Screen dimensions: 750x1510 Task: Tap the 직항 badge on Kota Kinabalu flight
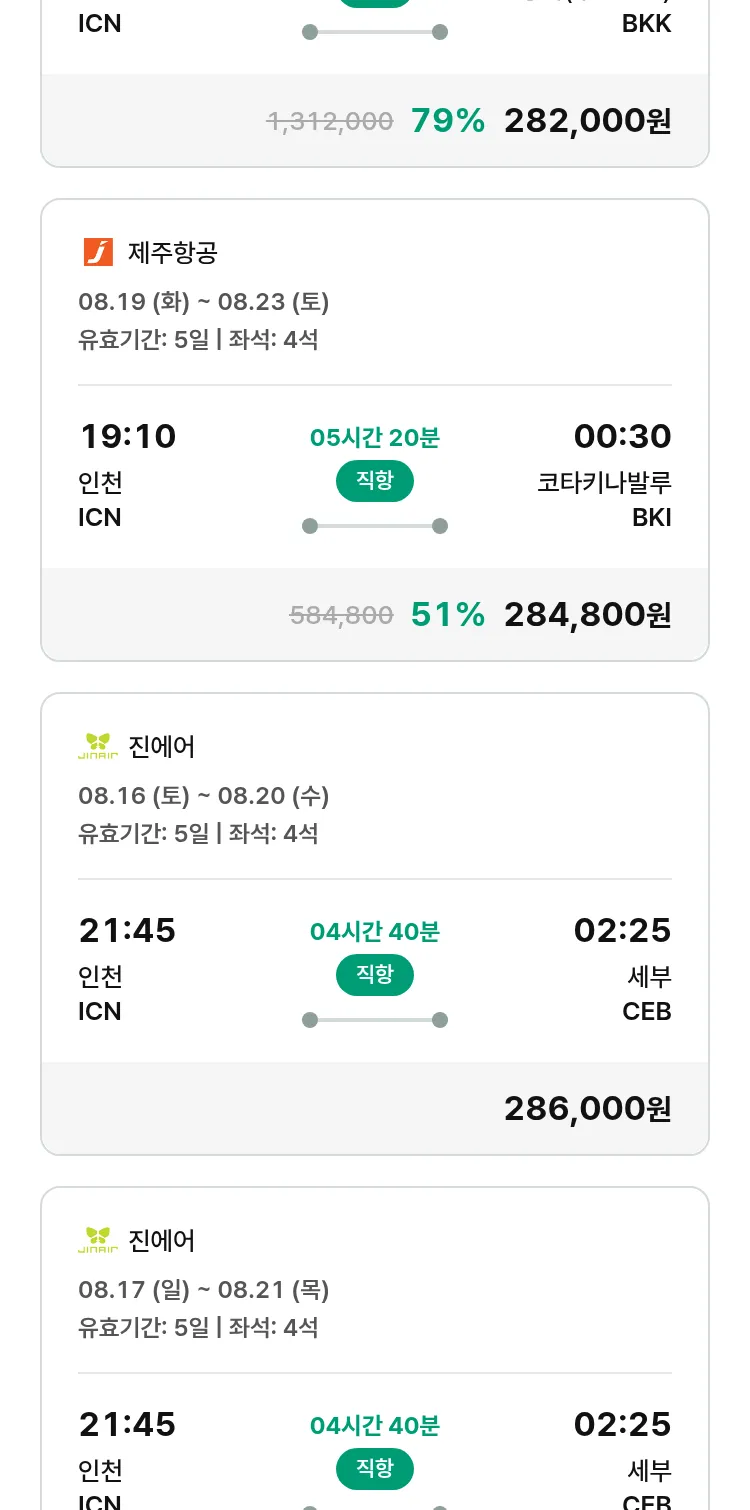point(375,481)
